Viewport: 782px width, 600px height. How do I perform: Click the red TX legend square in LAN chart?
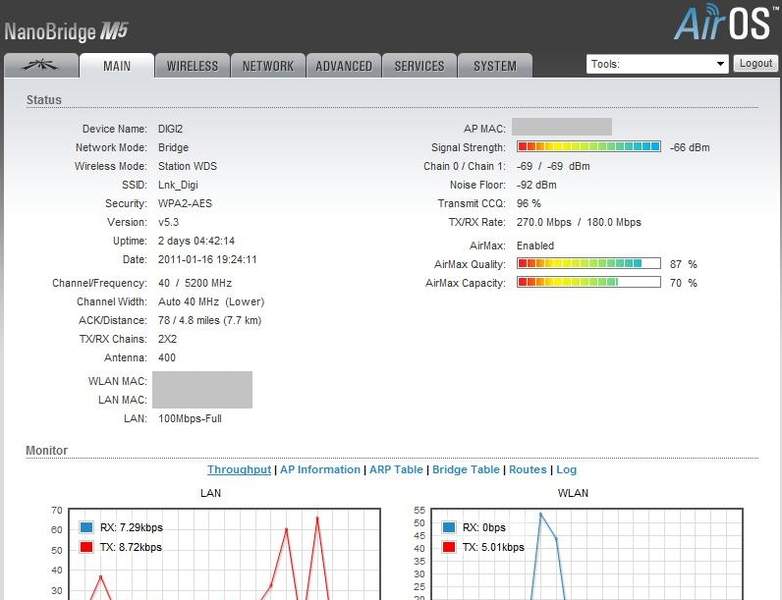[x=86, y=547]
